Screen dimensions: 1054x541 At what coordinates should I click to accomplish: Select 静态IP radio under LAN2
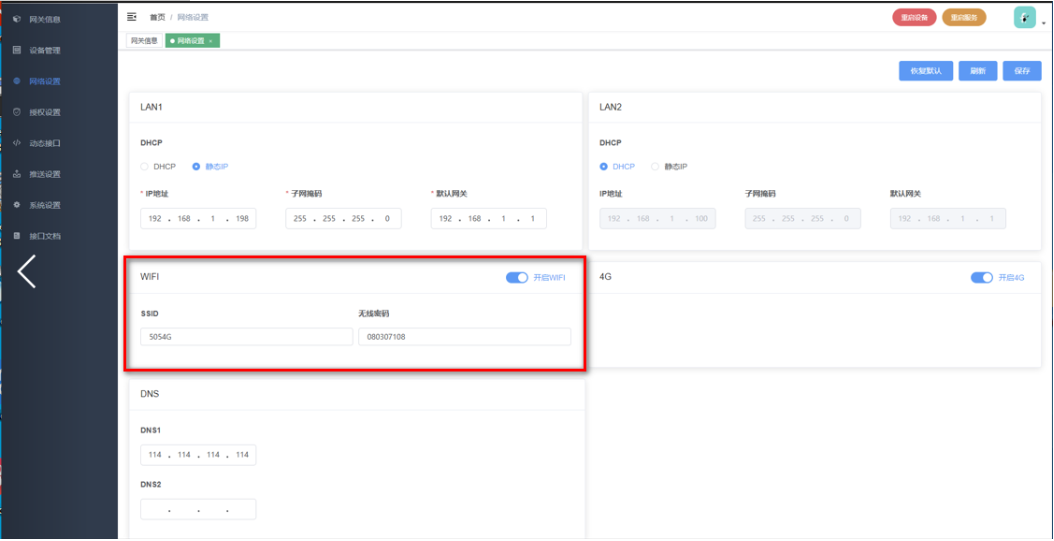point(656,166)
